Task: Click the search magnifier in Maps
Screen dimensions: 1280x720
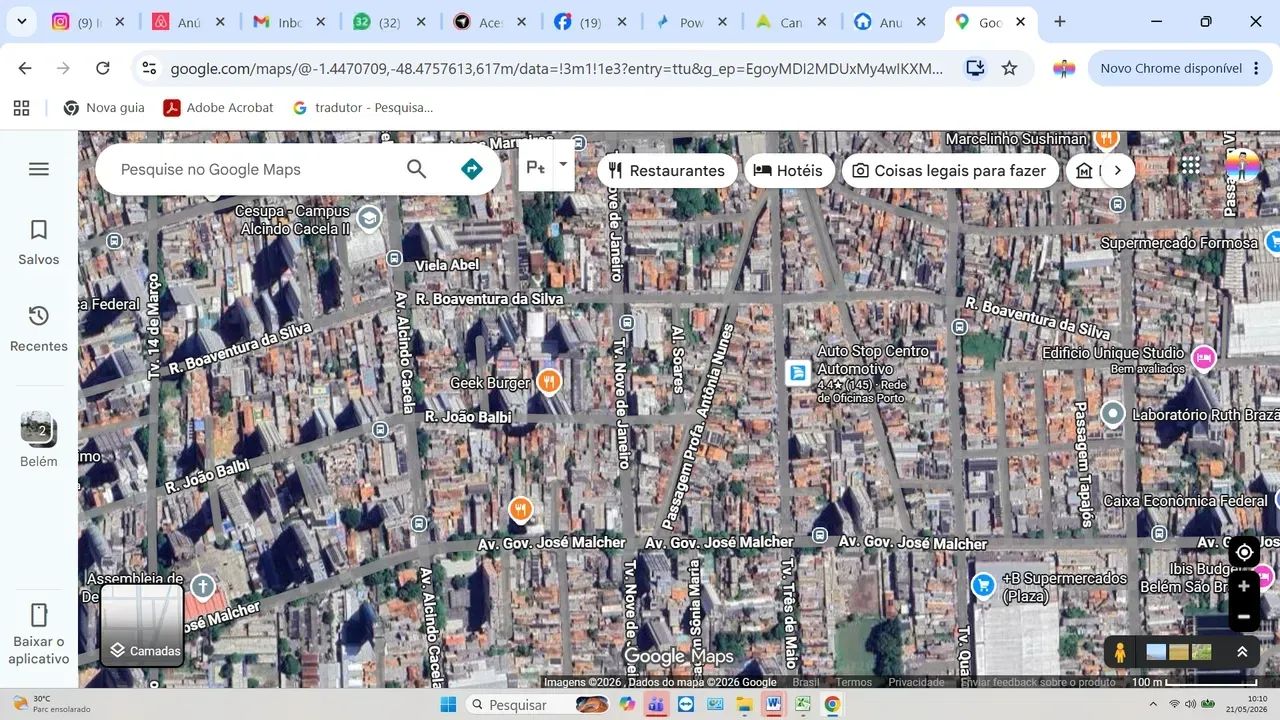Action: coord(417,169)
